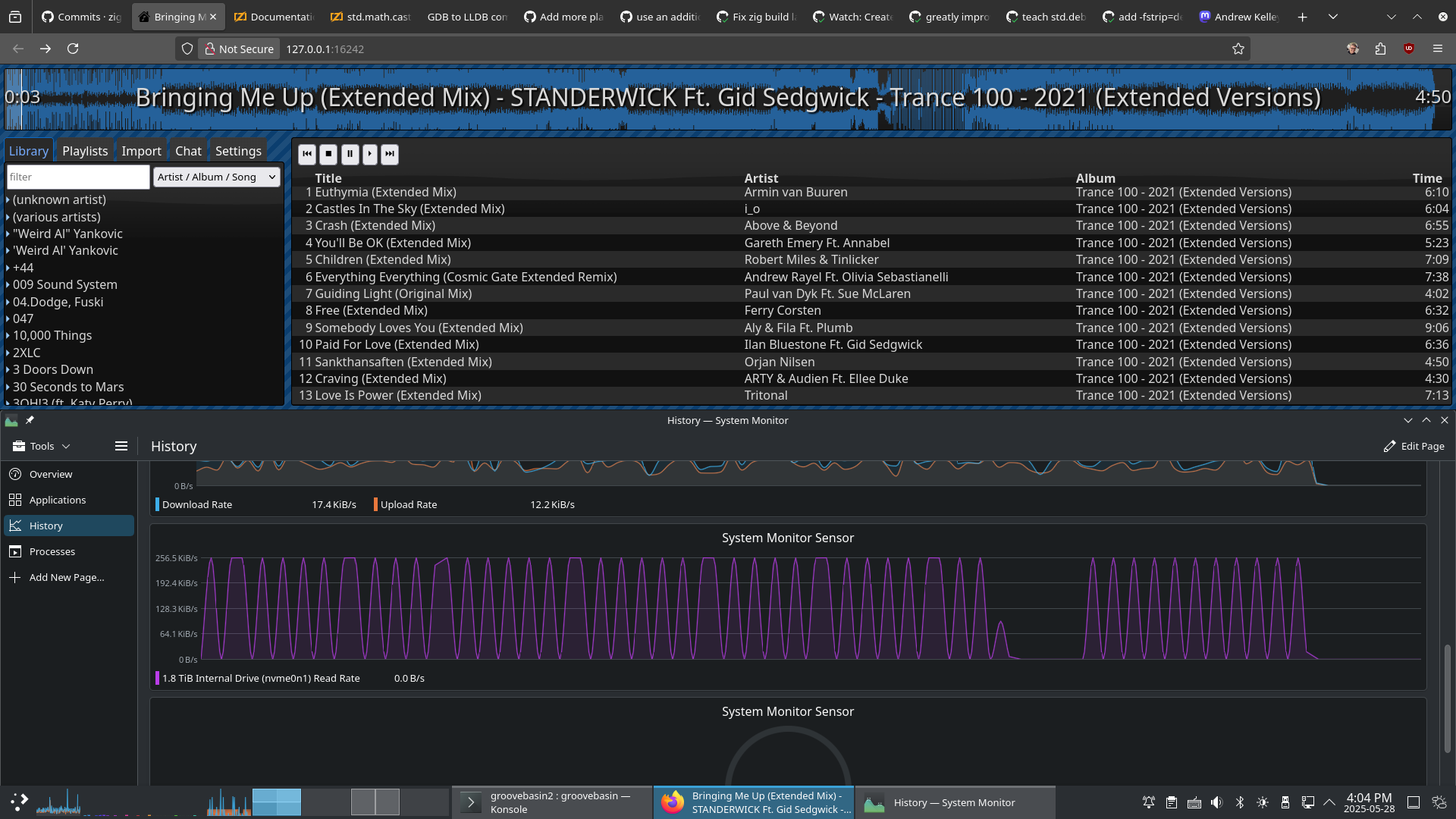Open Tools menu in System Monitor
Viewport: 1456px width, 819px height.
pyautogui.click(x=42, y=446)
